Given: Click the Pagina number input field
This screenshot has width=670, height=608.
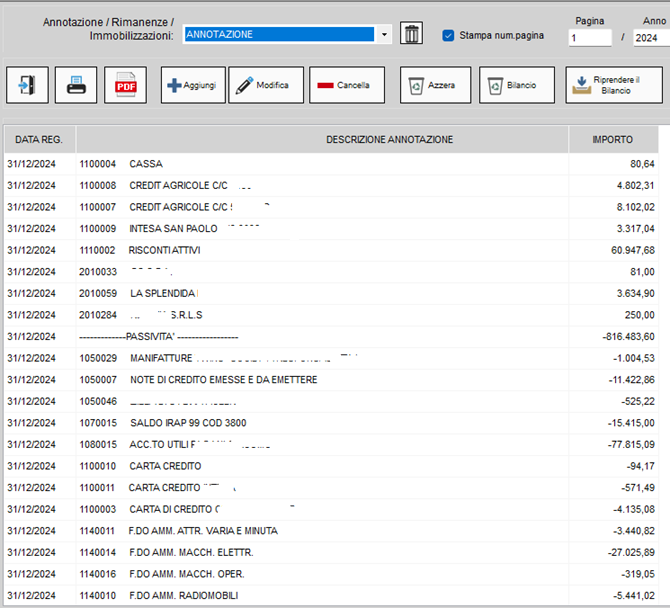Looking at the screenshot, I should (589, 38).
